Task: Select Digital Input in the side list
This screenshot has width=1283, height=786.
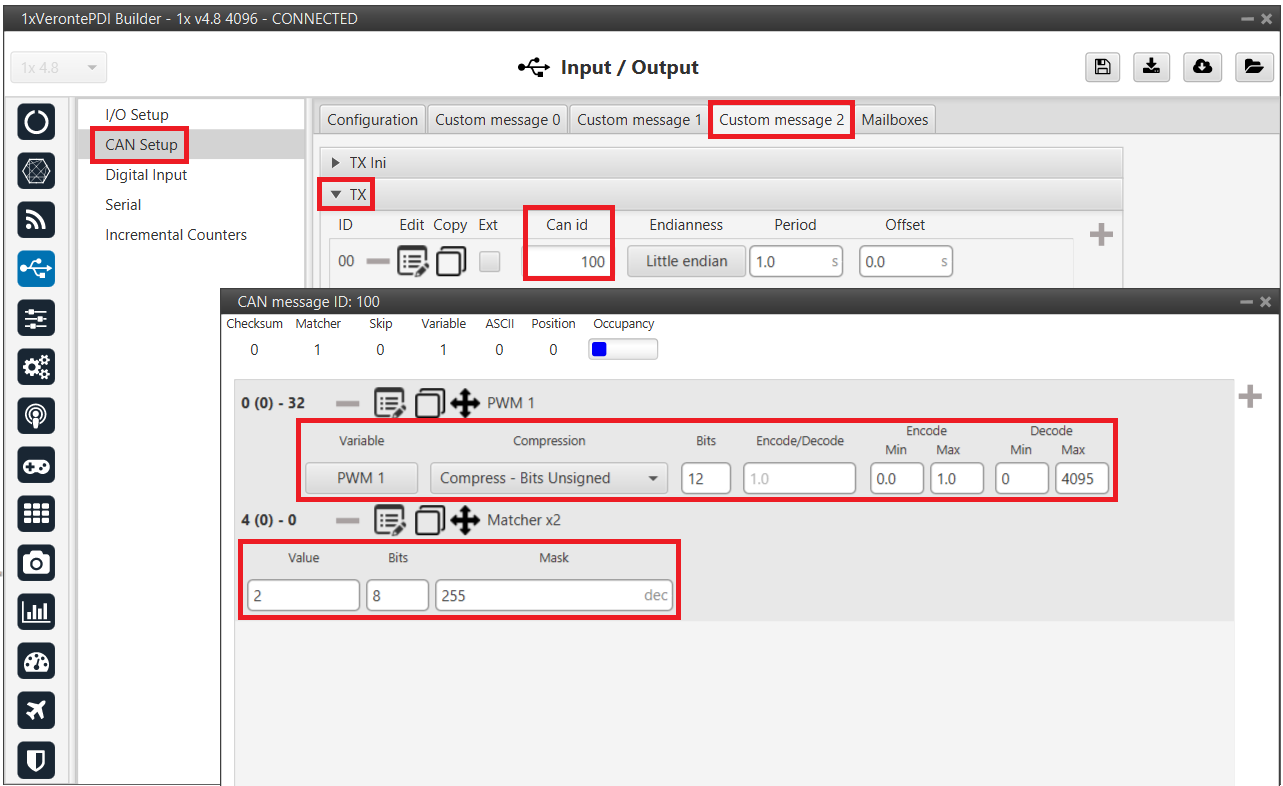Action: click(x=146, y=175)
